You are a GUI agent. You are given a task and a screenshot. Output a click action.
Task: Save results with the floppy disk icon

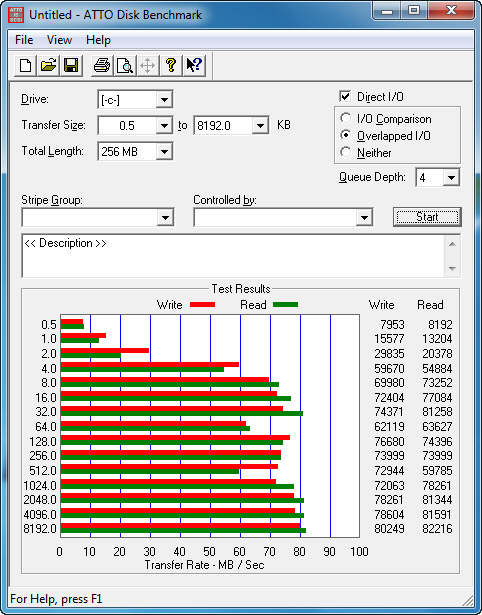[71, 65]
